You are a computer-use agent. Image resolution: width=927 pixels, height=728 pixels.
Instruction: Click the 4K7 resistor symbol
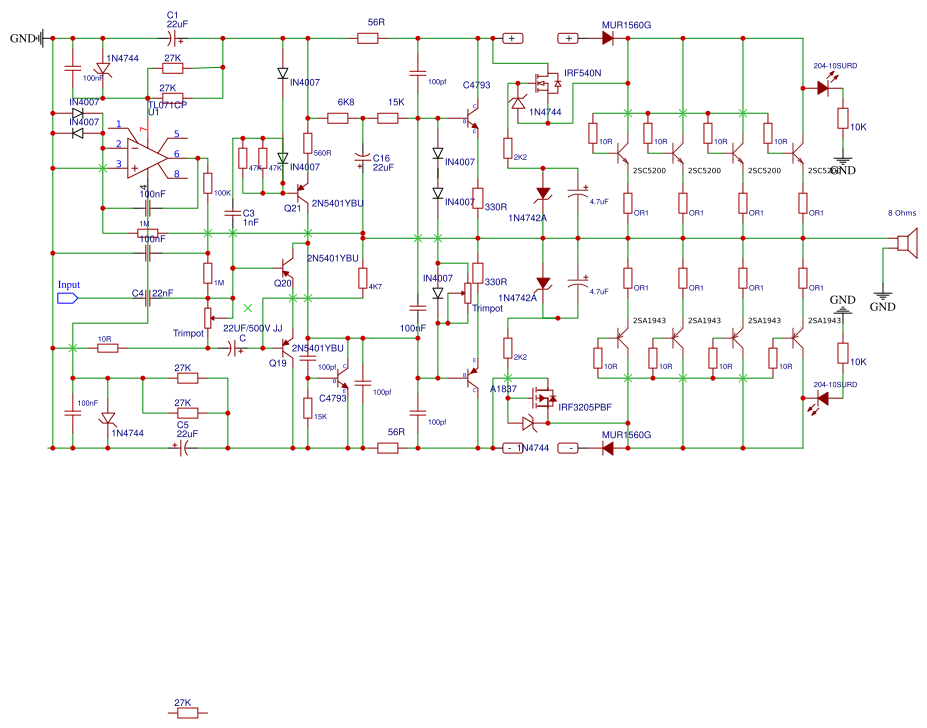pos(362,278)
